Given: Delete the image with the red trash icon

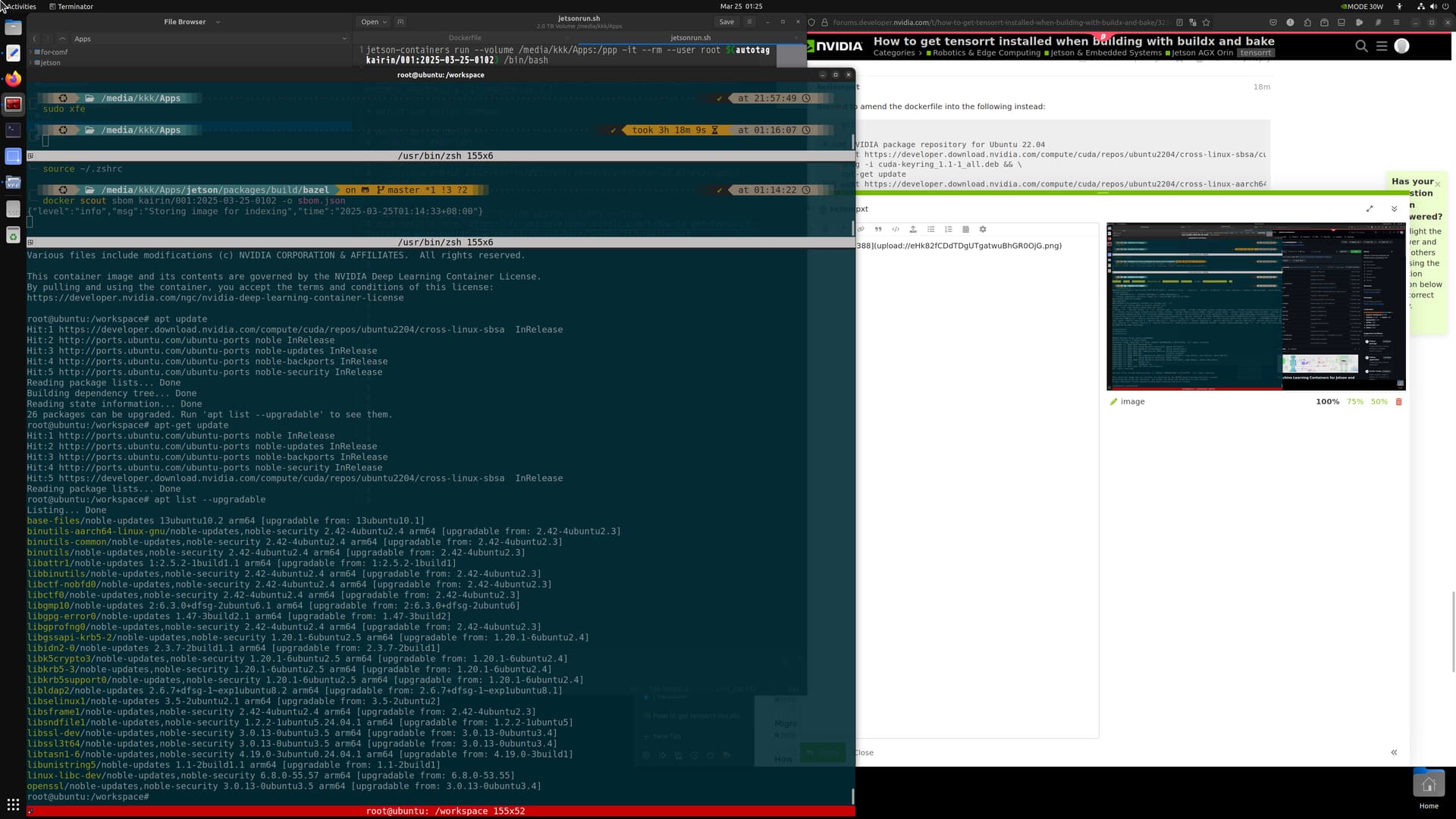Looking at the screenshot, I should (x=1399, y=402).
